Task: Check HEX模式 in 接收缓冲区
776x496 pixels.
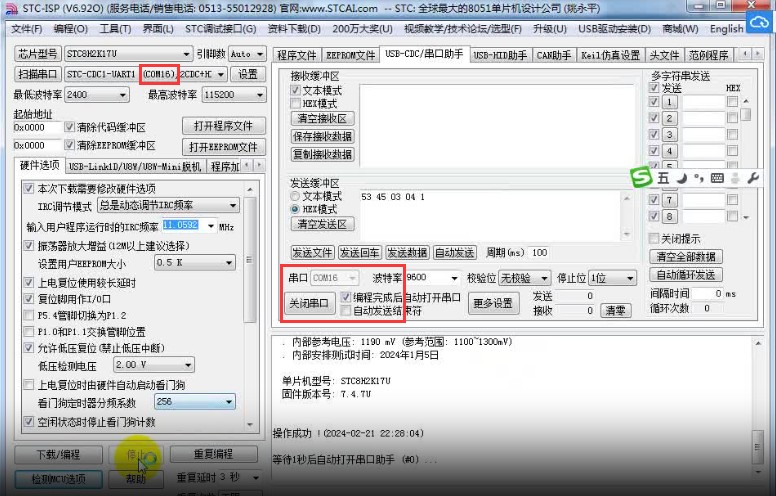Action: point(295,103)
